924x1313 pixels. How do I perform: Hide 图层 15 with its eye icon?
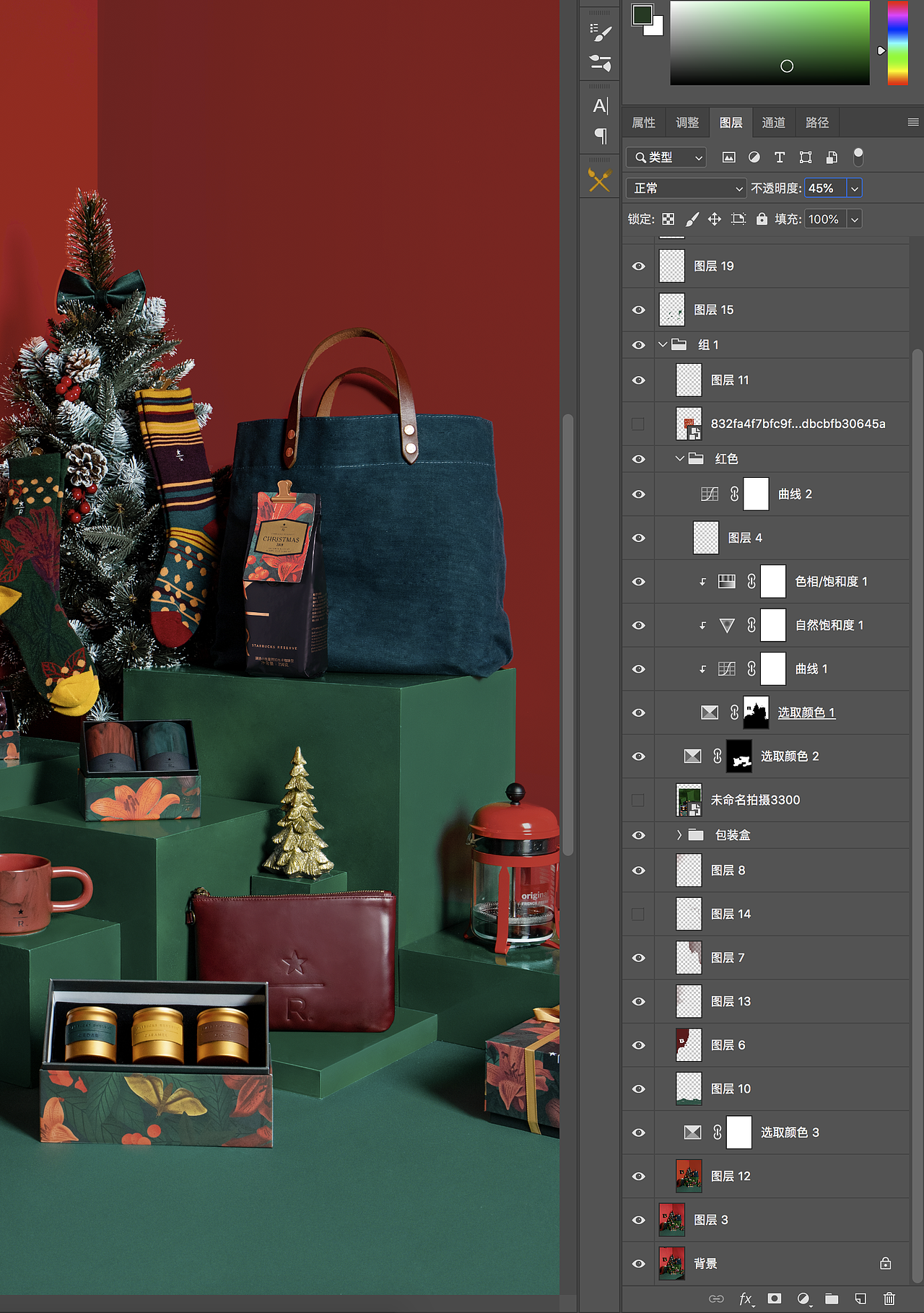pyautogui.click(x=639, y=310)
